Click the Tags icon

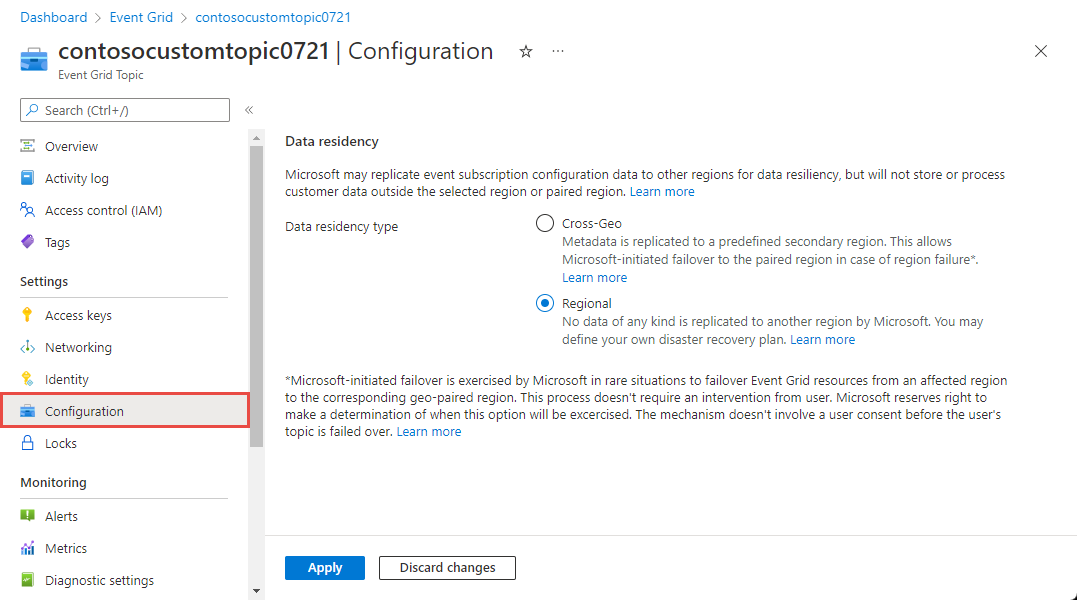28,242
